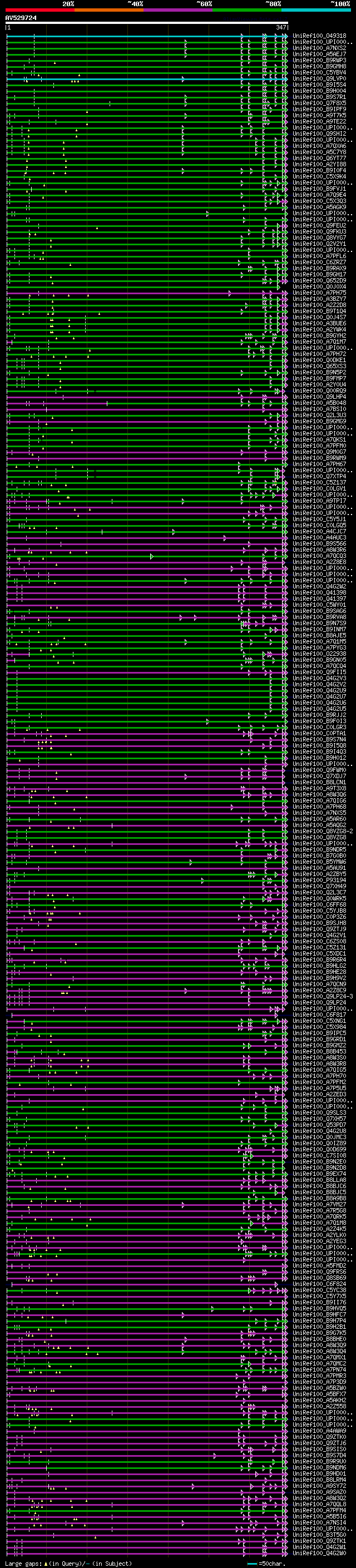View hit UniRef100_B9HVQ5
Screen dimensions: 356x1568
point(319,1309)
